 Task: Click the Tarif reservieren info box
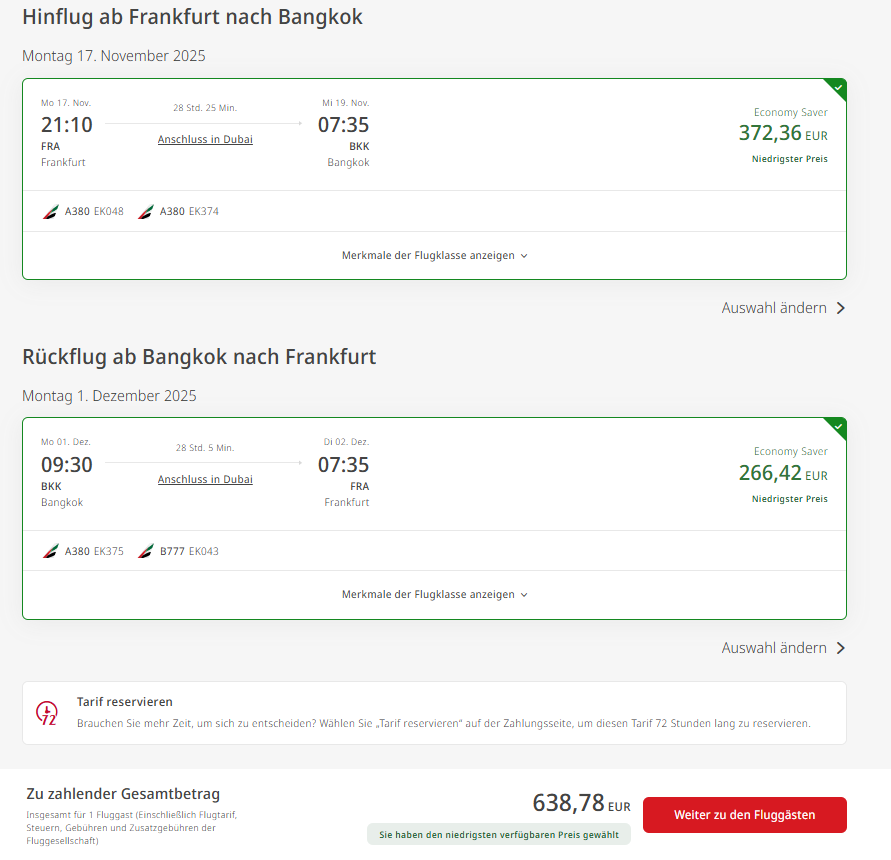click(x=435, y=713)
